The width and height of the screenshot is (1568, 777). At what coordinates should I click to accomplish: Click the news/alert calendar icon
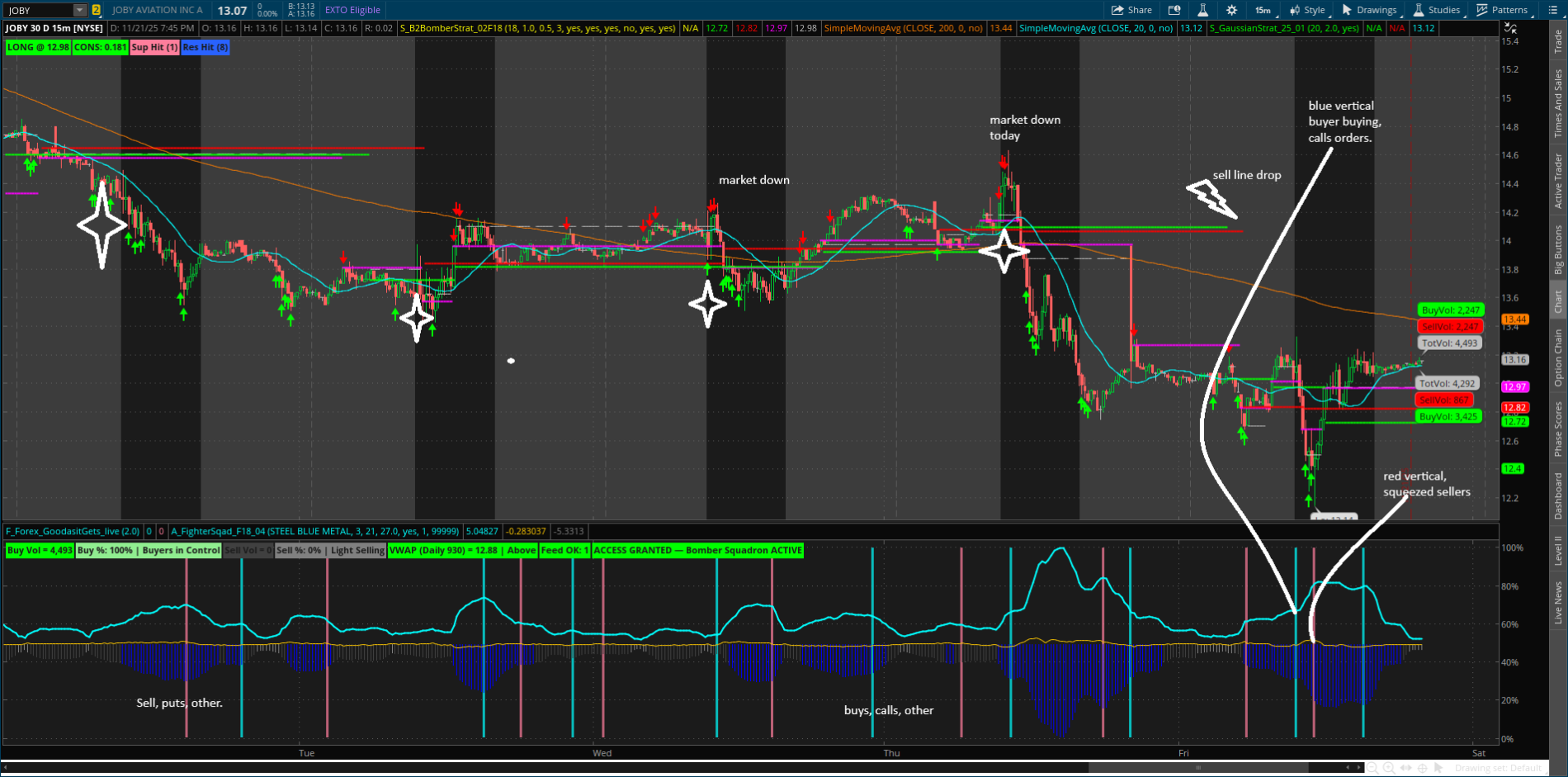[x=1174, y=10]
